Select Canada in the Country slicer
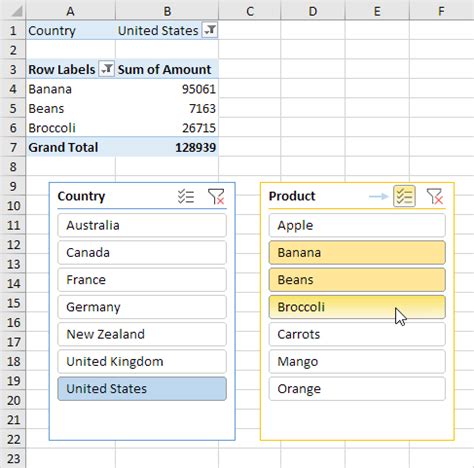The width and height of the screenshot is (474, 468). coord(142,253)
